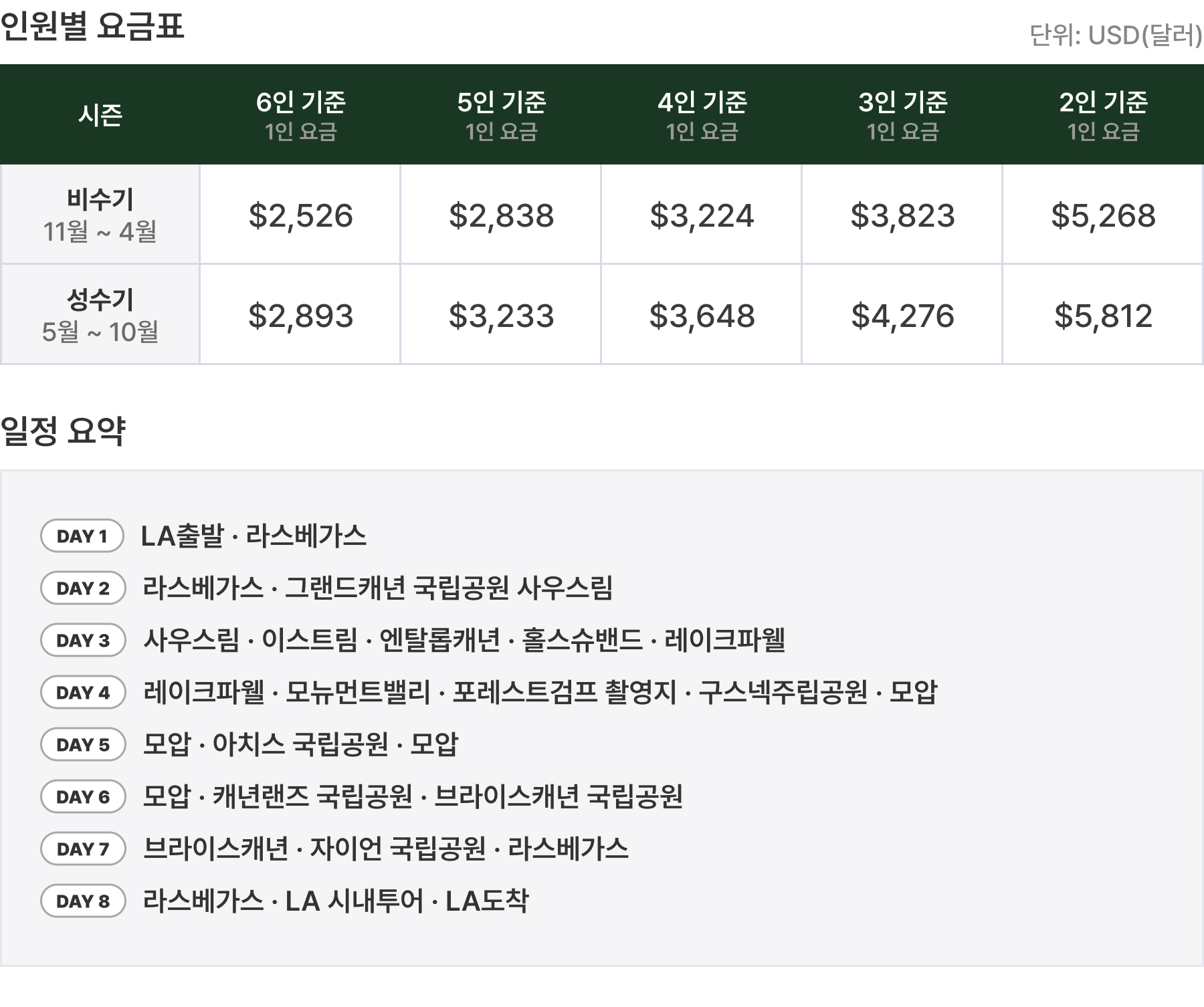The height and width of the screenshot is (1007, 1204).
Task: Click the DAY 2 badge
Action: click(x=83, y=588)
